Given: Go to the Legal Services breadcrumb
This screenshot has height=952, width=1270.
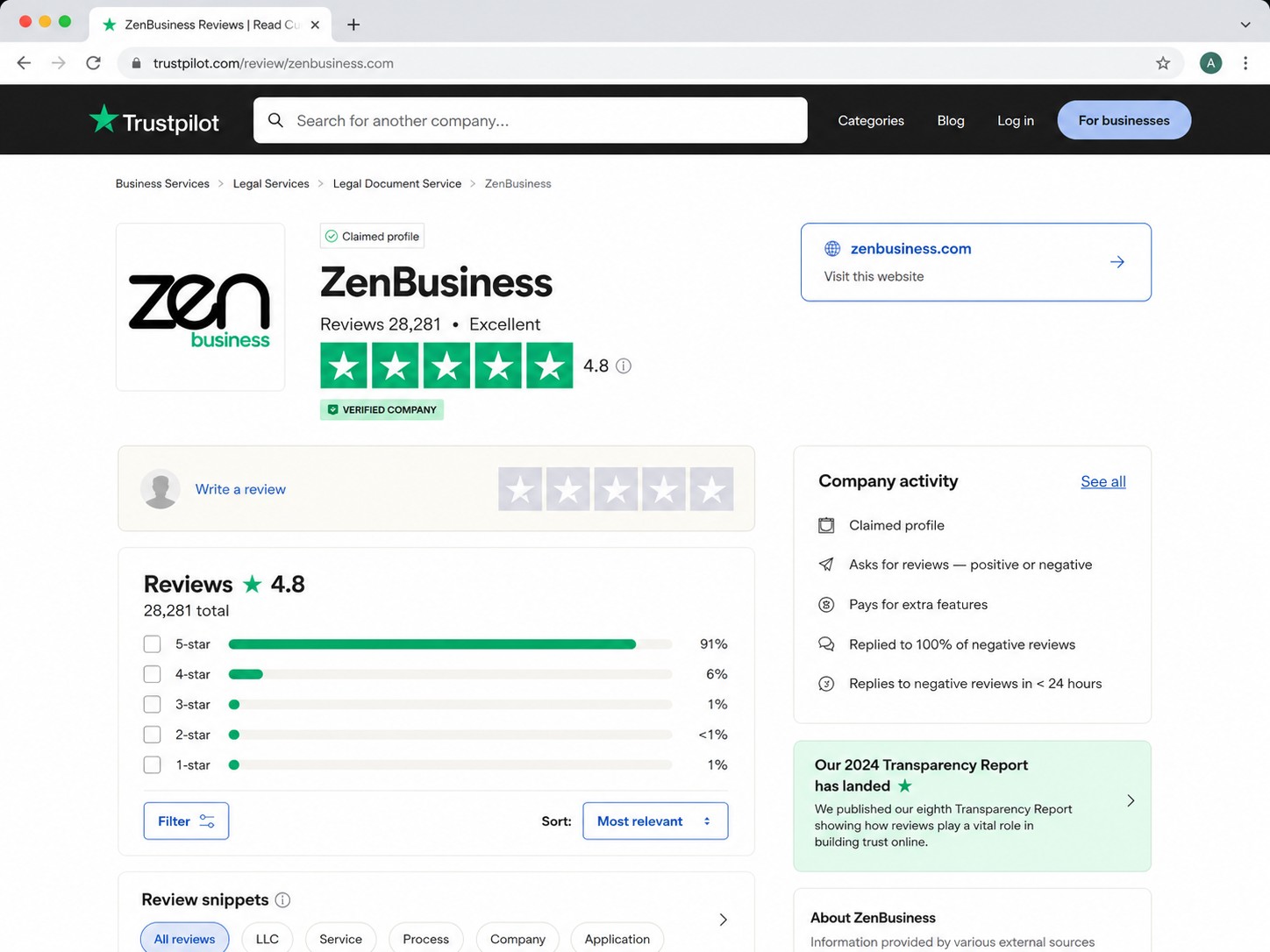Looking at the screenshot, I should 271,183.
